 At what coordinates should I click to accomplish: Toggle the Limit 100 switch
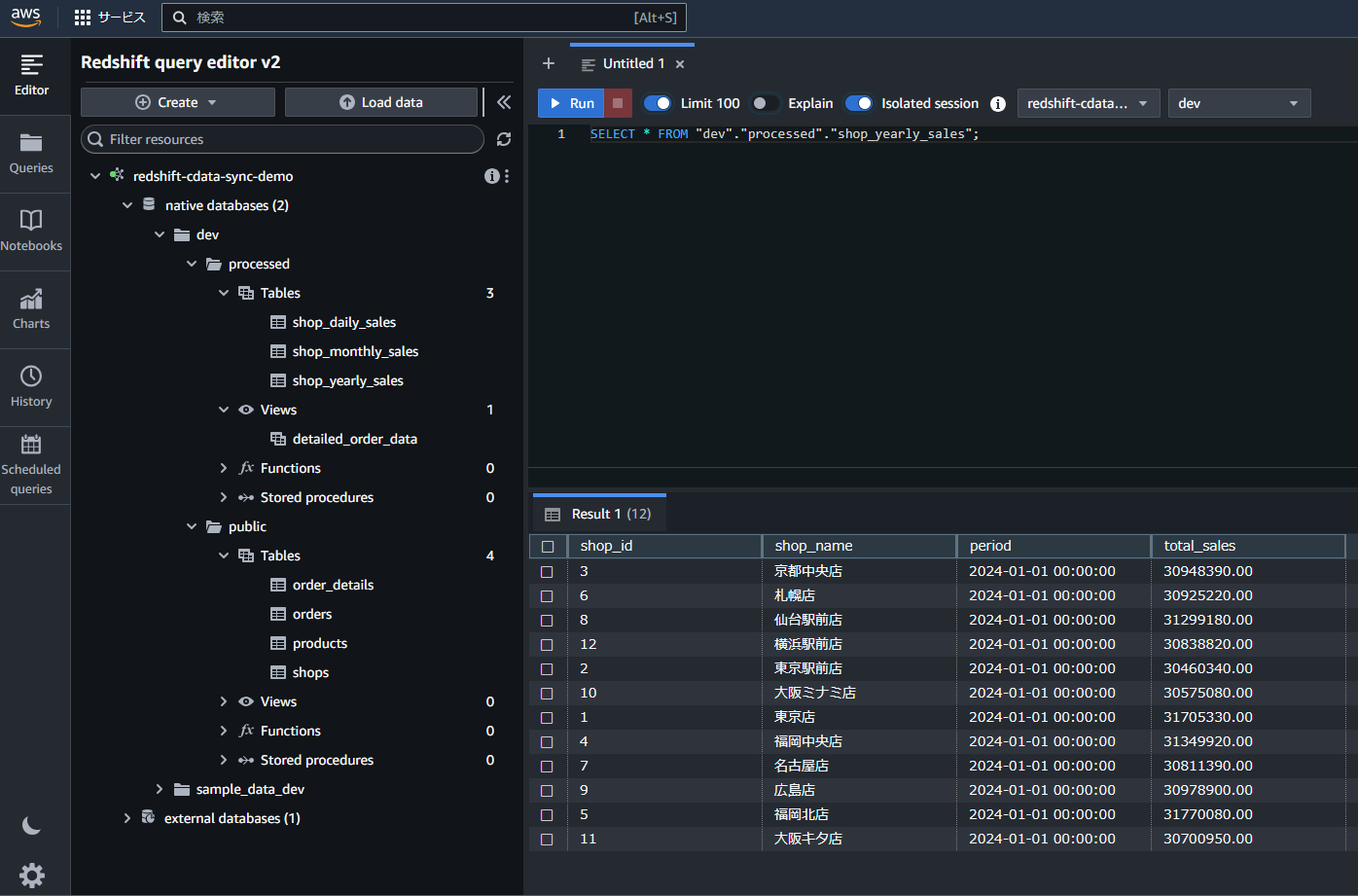pyautogui.click(x=659, y=103)
